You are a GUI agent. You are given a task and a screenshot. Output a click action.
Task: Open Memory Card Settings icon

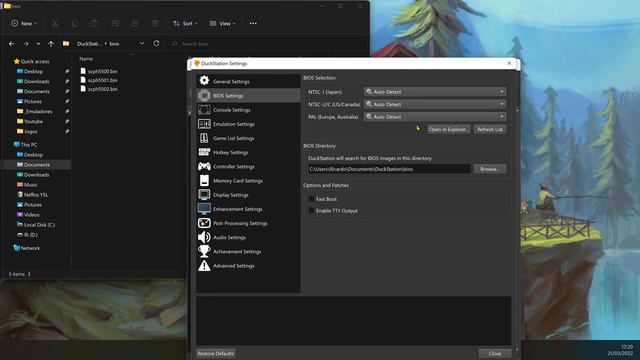pos(204,180)
